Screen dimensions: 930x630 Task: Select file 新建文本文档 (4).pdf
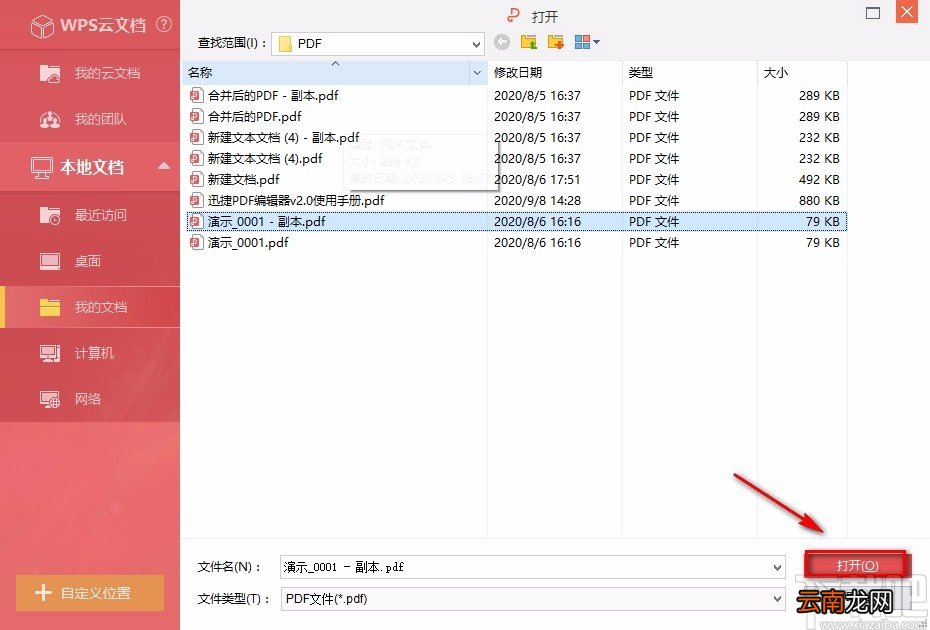(265, 158)
